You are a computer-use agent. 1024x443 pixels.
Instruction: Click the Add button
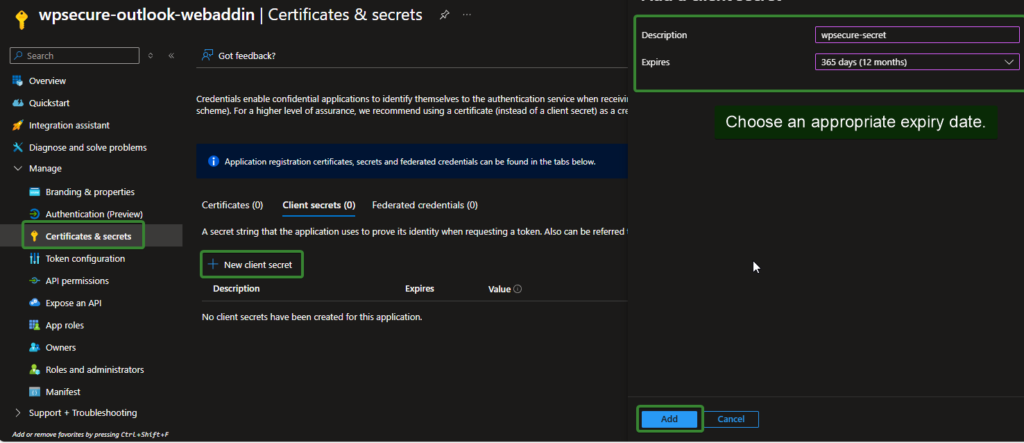click(670, 419)
